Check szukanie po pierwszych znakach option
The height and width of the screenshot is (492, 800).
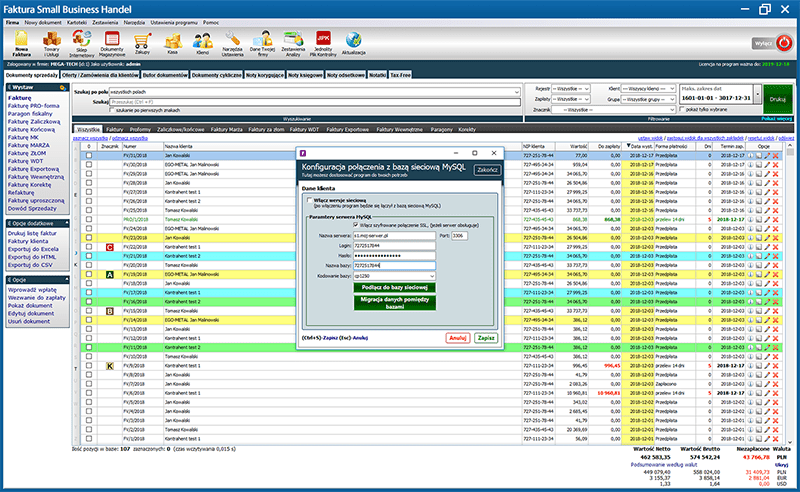click(x=112, y=110)
